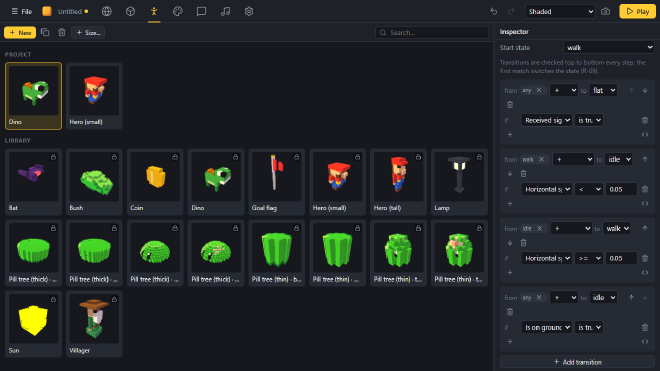Select the project Dino actor card
The width and height of the screenshot is (660, 371).
(33, 96)
